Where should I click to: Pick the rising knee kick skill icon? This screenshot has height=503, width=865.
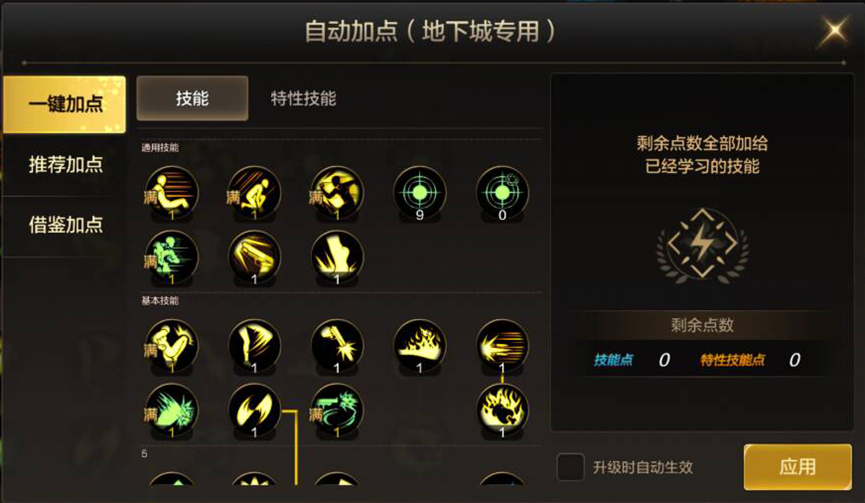[171, 346]
